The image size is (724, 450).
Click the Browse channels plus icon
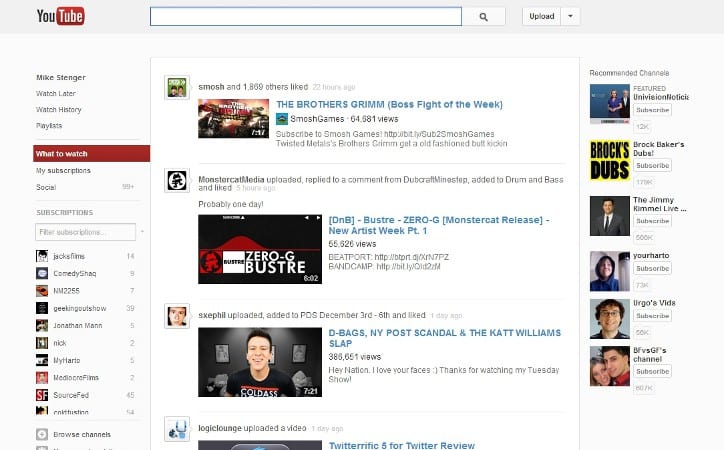point(42,434)
